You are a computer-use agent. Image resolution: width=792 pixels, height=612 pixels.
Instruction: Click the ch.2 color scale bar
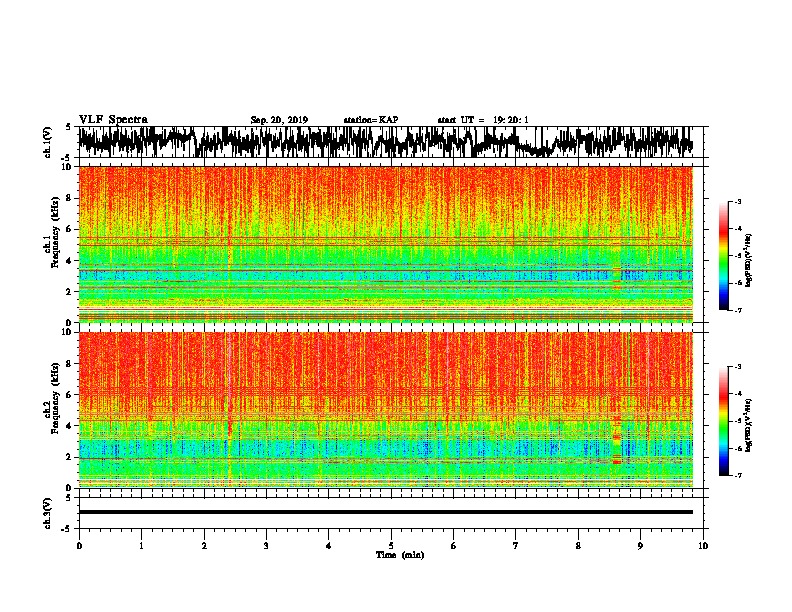click(x=723, y=421)
